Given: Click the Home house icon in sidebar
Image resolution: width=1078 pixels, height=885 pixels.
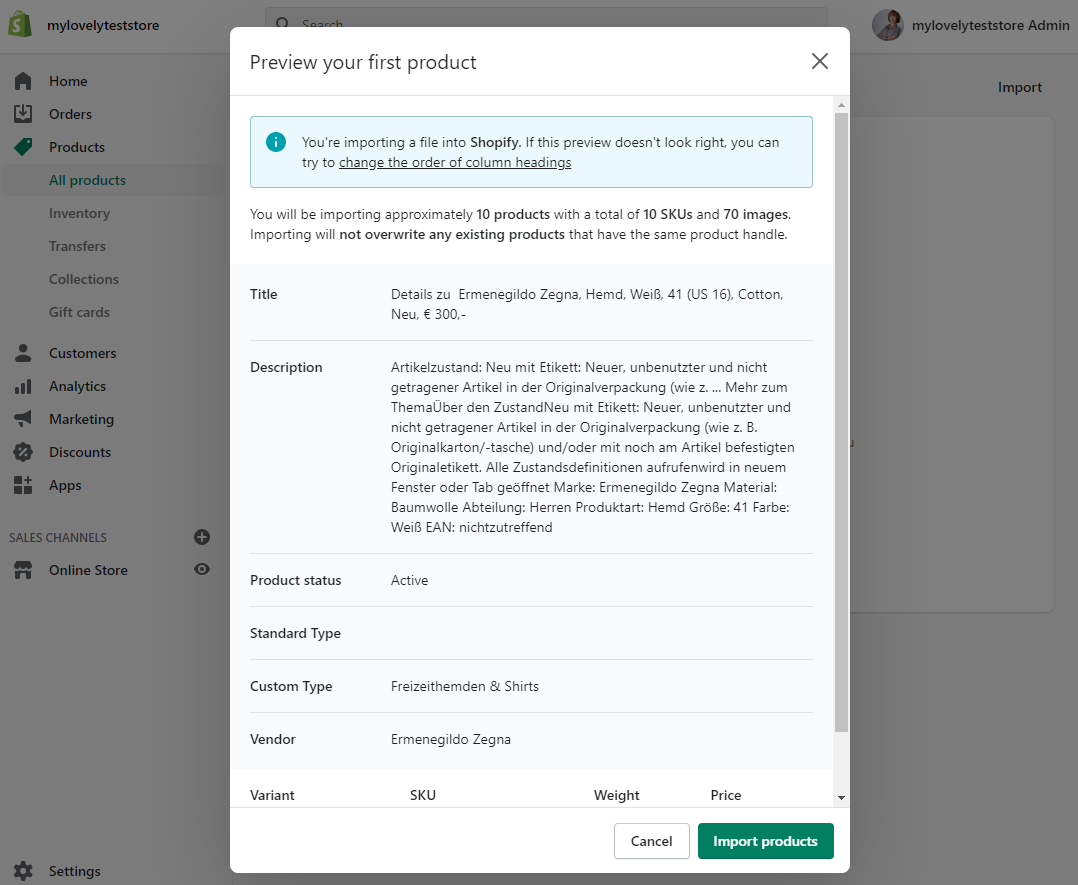Looking at the screenshot, I should 23,81.
